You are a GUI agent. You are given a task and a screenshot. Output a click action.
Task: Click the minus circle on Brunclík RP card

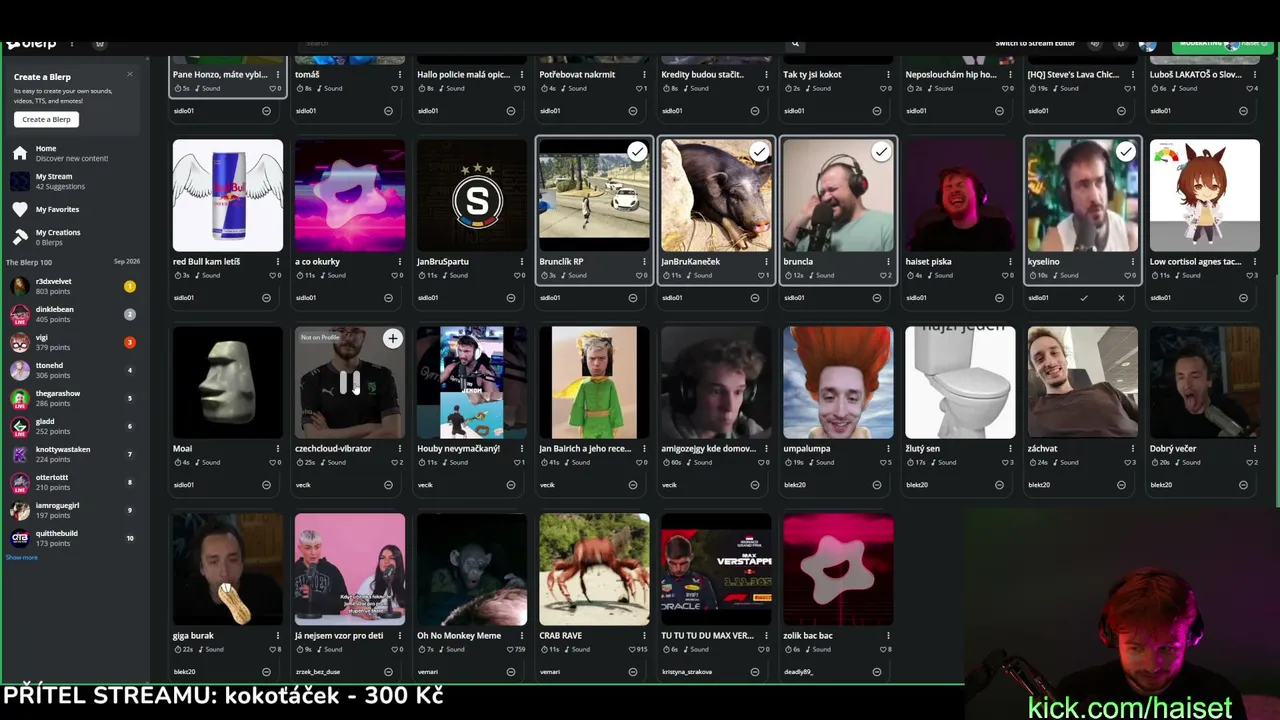pyautogui.click(x=632, y=298)
